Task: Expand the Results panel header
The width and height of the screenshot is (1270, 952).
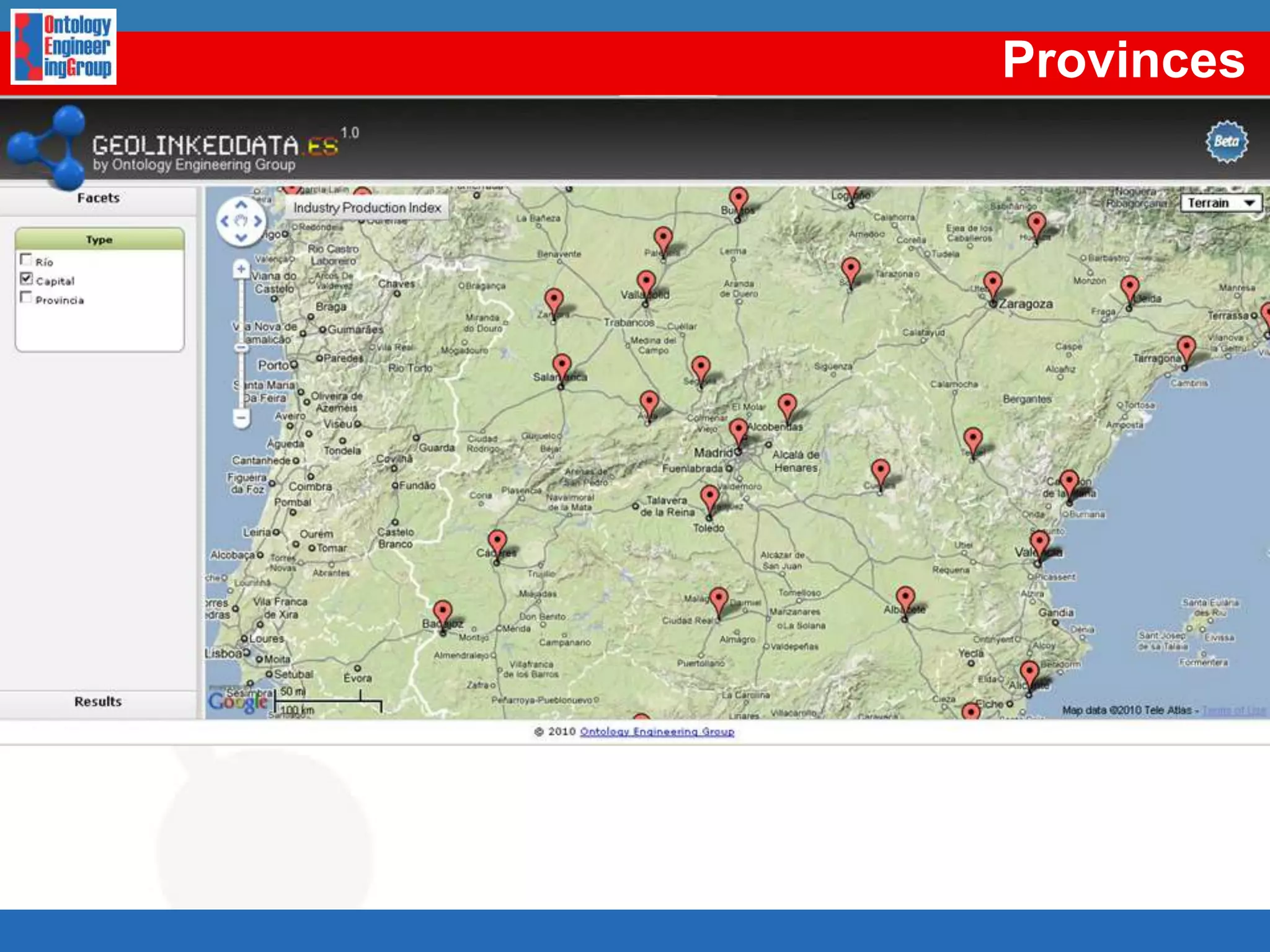Action: click(x=98, y=702)
